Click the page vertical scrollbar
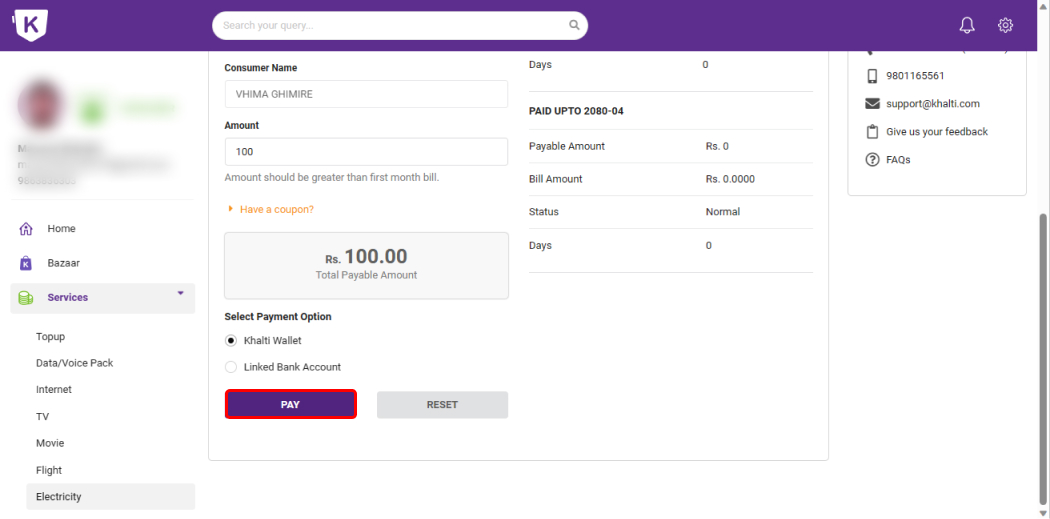 click(x=1044, y=358)
